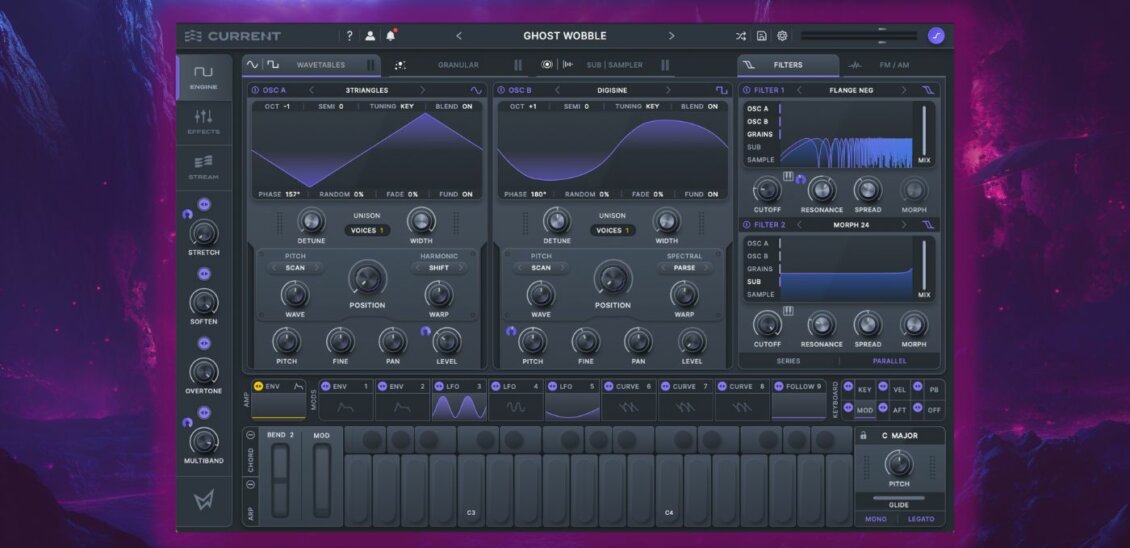Viewport: 1130px width, 548px height.
Task: Select Series filter routing
Action: coord(788,361)
